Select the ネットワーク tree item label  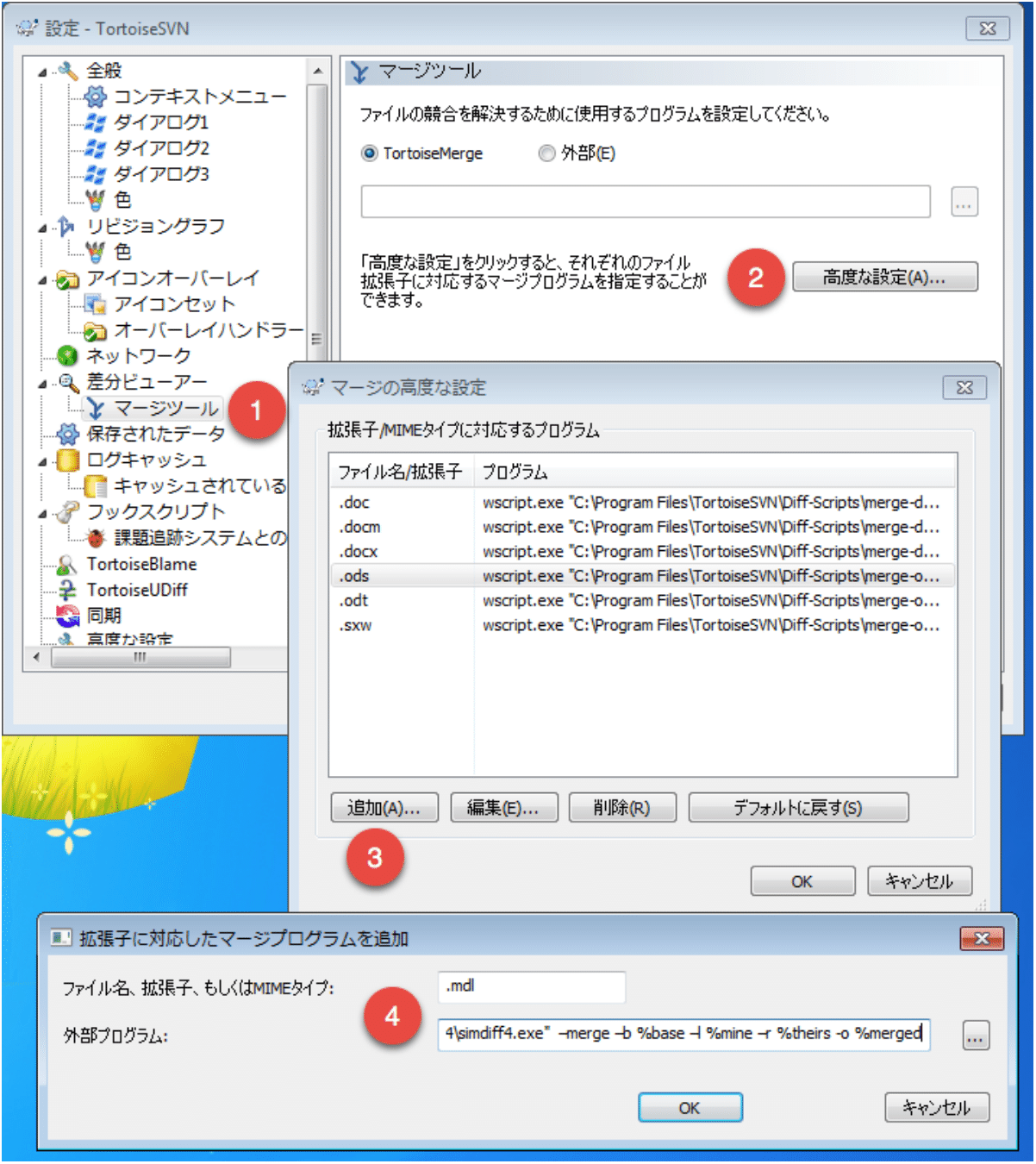(x=139, y=356)
